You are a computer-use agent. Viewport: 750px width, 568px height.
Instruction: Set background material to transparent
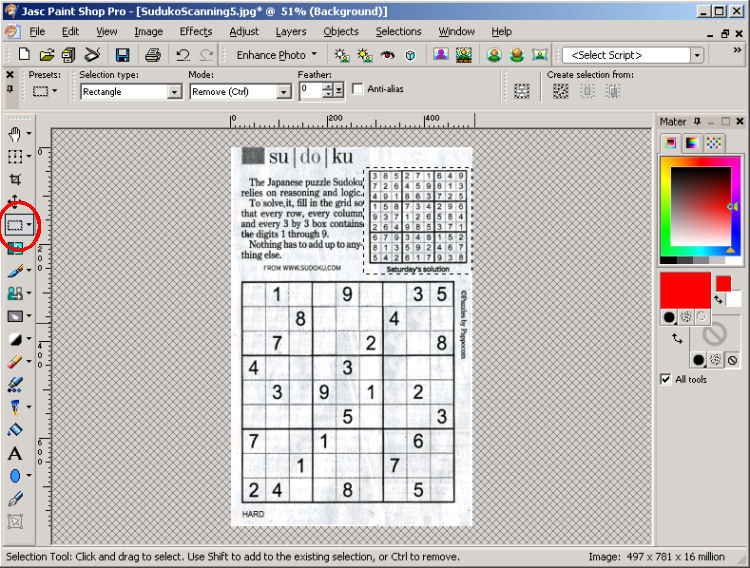733,360
